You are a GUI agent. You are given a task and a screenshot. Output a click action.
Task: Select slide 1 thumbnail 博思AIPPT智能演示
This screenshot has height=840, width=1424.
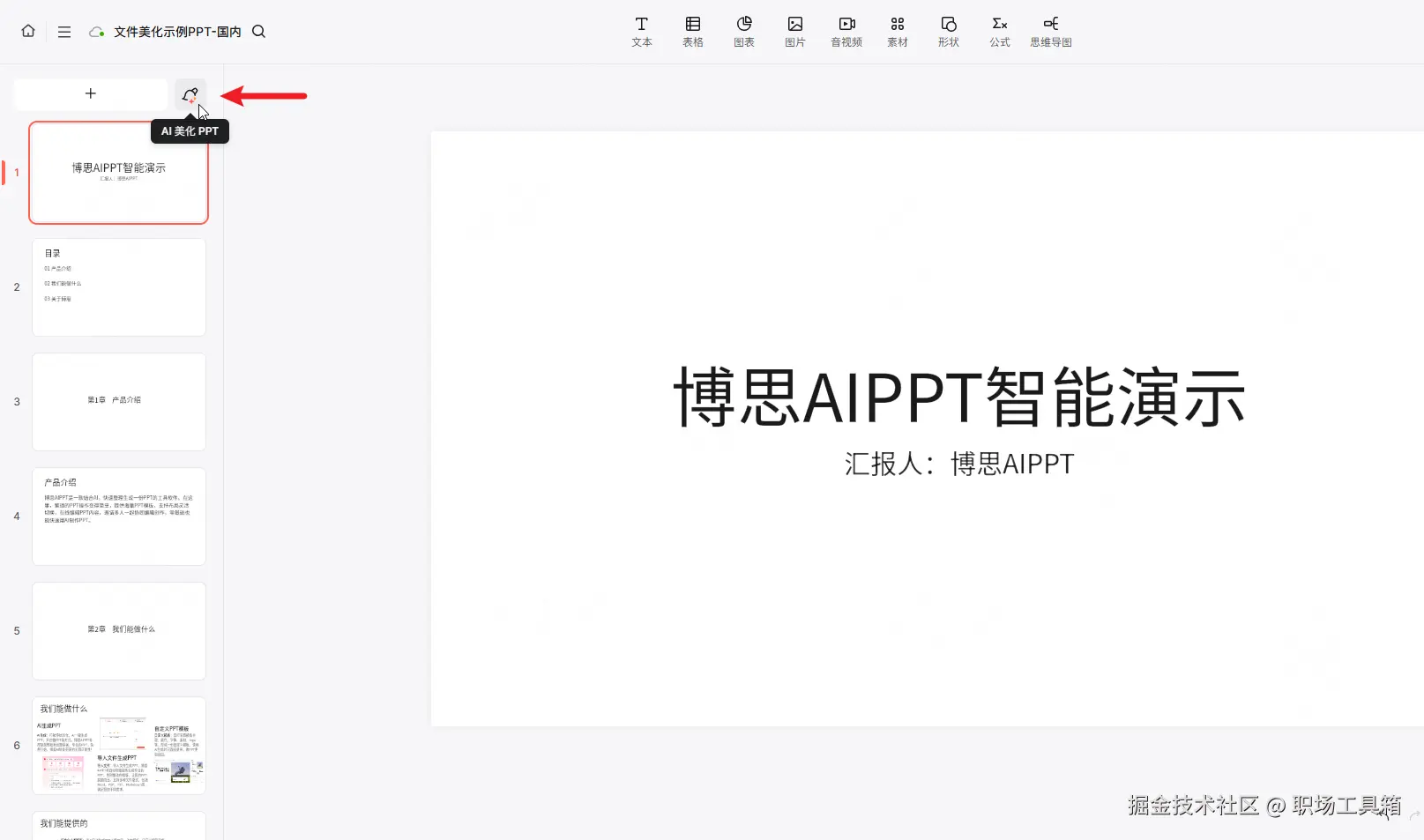tap(119, 173)
